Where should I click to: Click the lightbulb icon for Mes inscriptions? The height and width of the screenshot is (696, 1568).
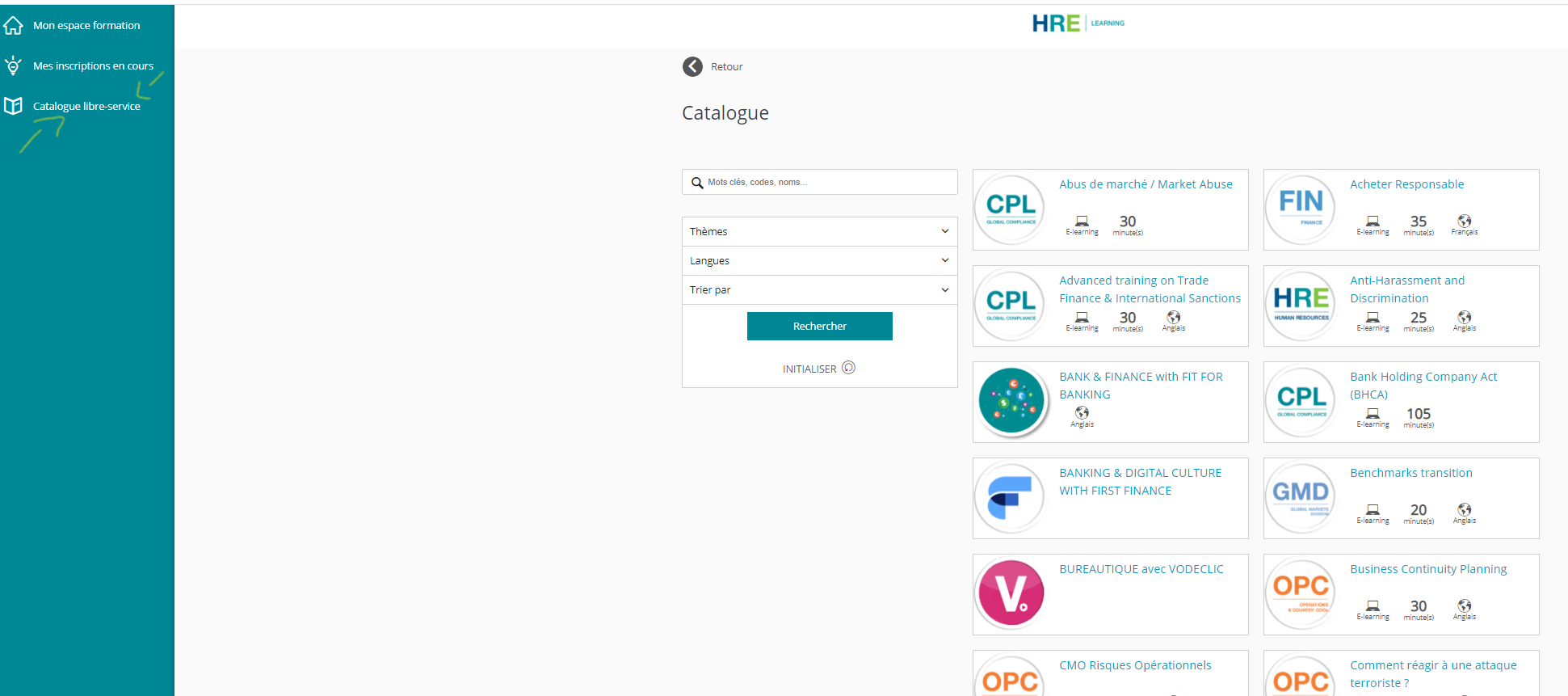13,65
